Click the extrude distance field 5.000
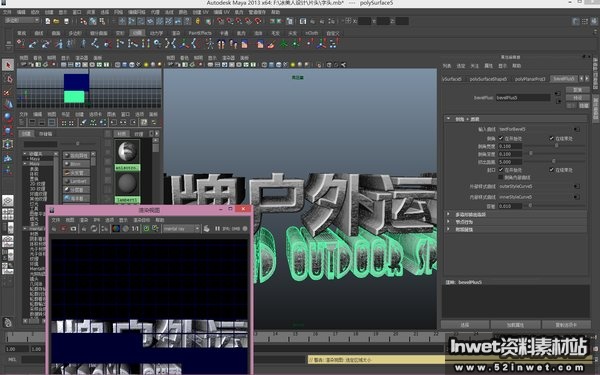The image size is (600, 375). [x=510, y=162]
